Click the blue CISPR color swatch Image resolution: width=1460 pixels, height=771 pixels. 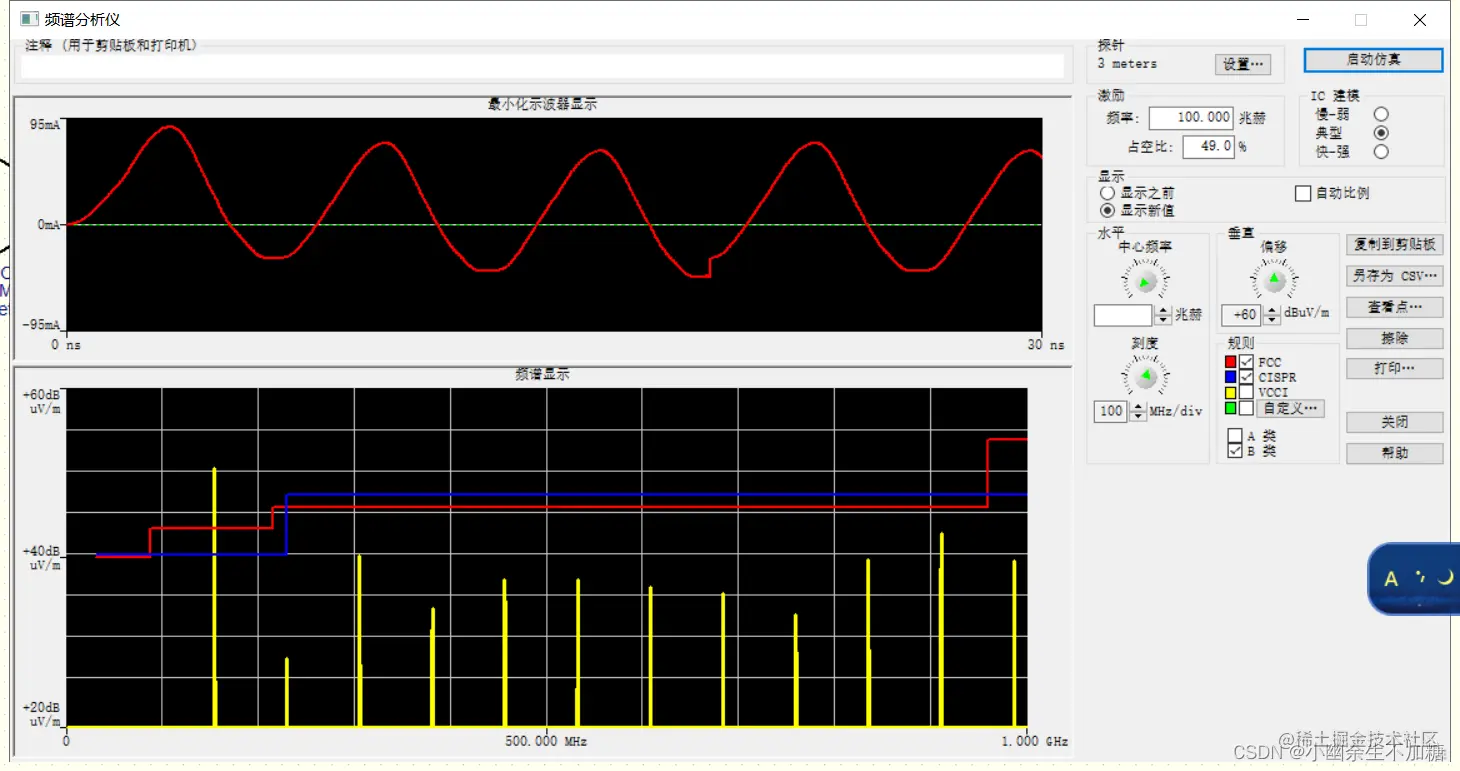pyautogui.click(x=1230, y=377)
